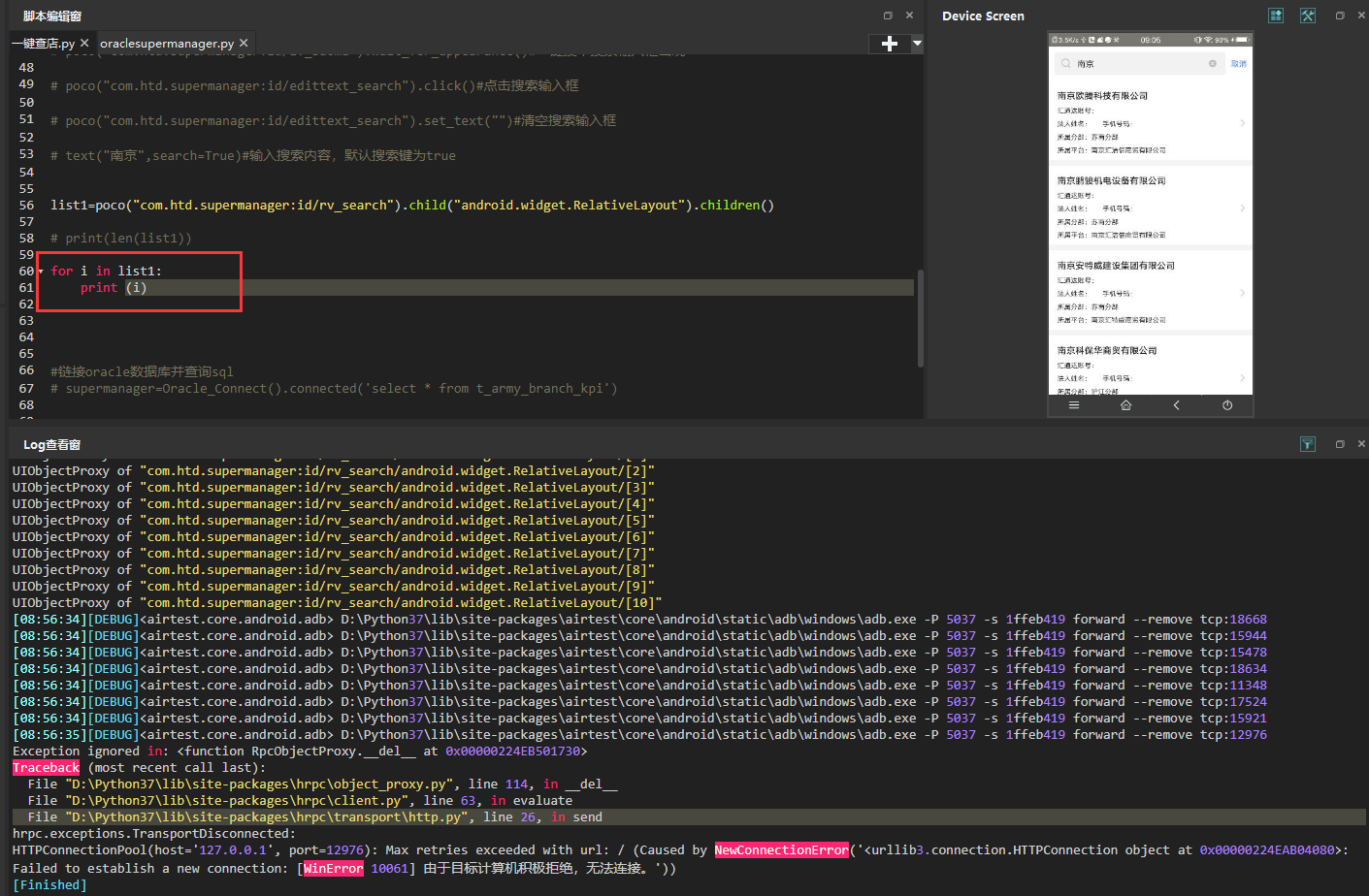The height and width of the screenshot is (896, 1369).
Task: Click the commented supermanager=Oracle_Connect line 67
Action: [x=334, y=389]
